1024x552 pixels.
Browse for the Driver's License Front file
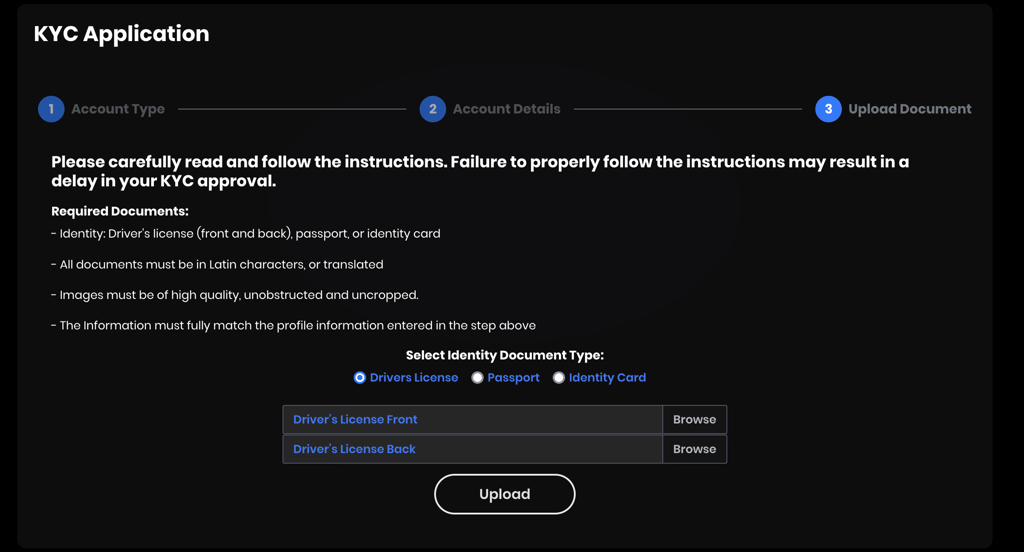tap(694, 419)
